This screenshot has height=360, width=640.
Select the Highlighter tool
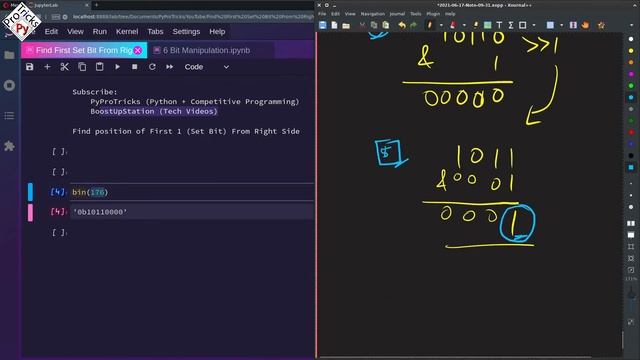(x=476, y=25)
